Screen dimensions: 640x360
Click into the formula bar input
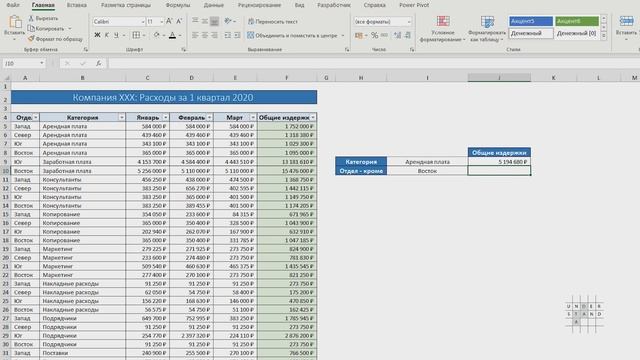tap(373, 63)
